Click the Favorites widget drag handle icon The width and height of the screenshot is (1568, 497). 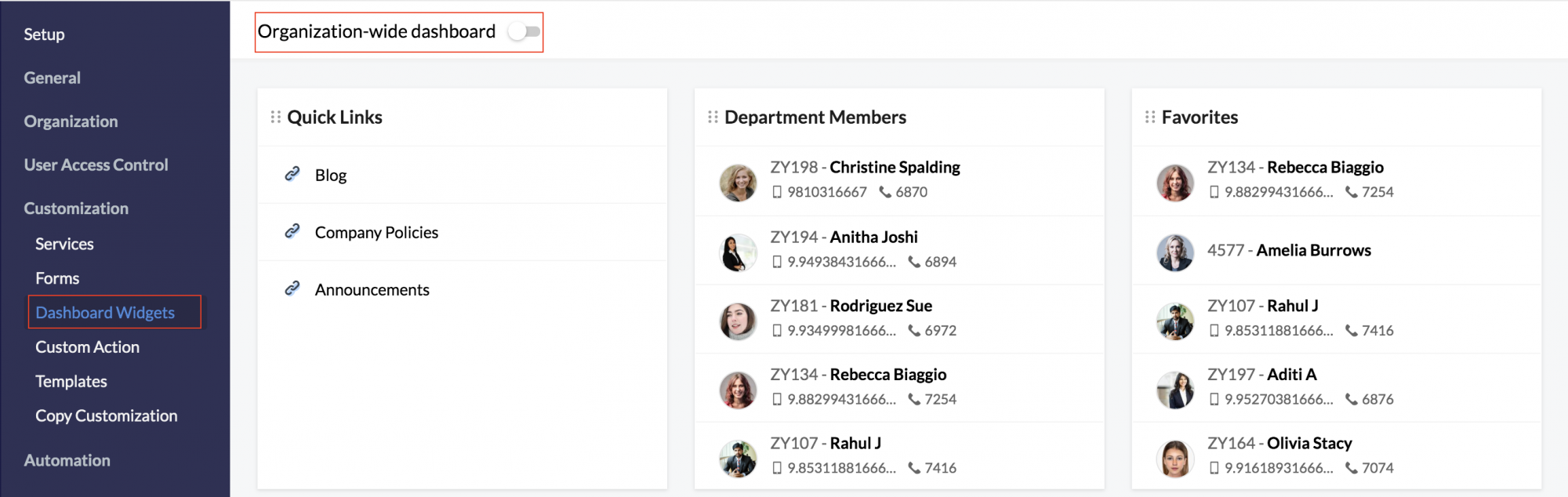click(1150, 117)
